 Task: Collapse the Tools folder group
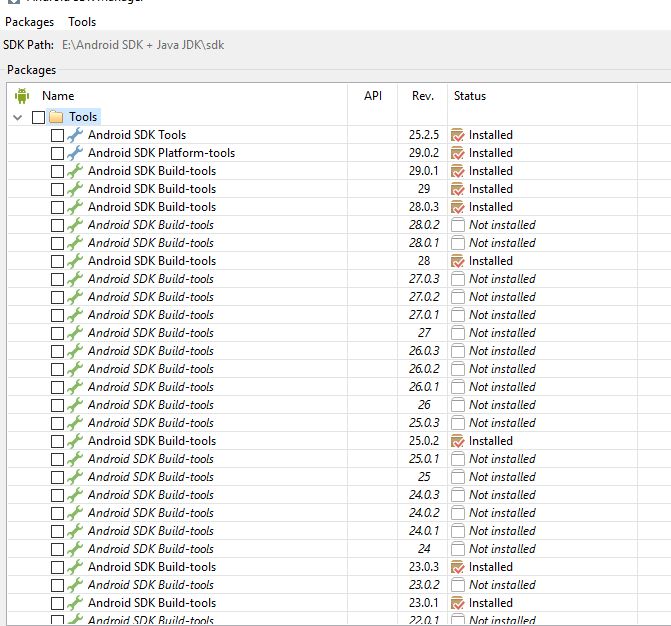(x=18, y=117)
